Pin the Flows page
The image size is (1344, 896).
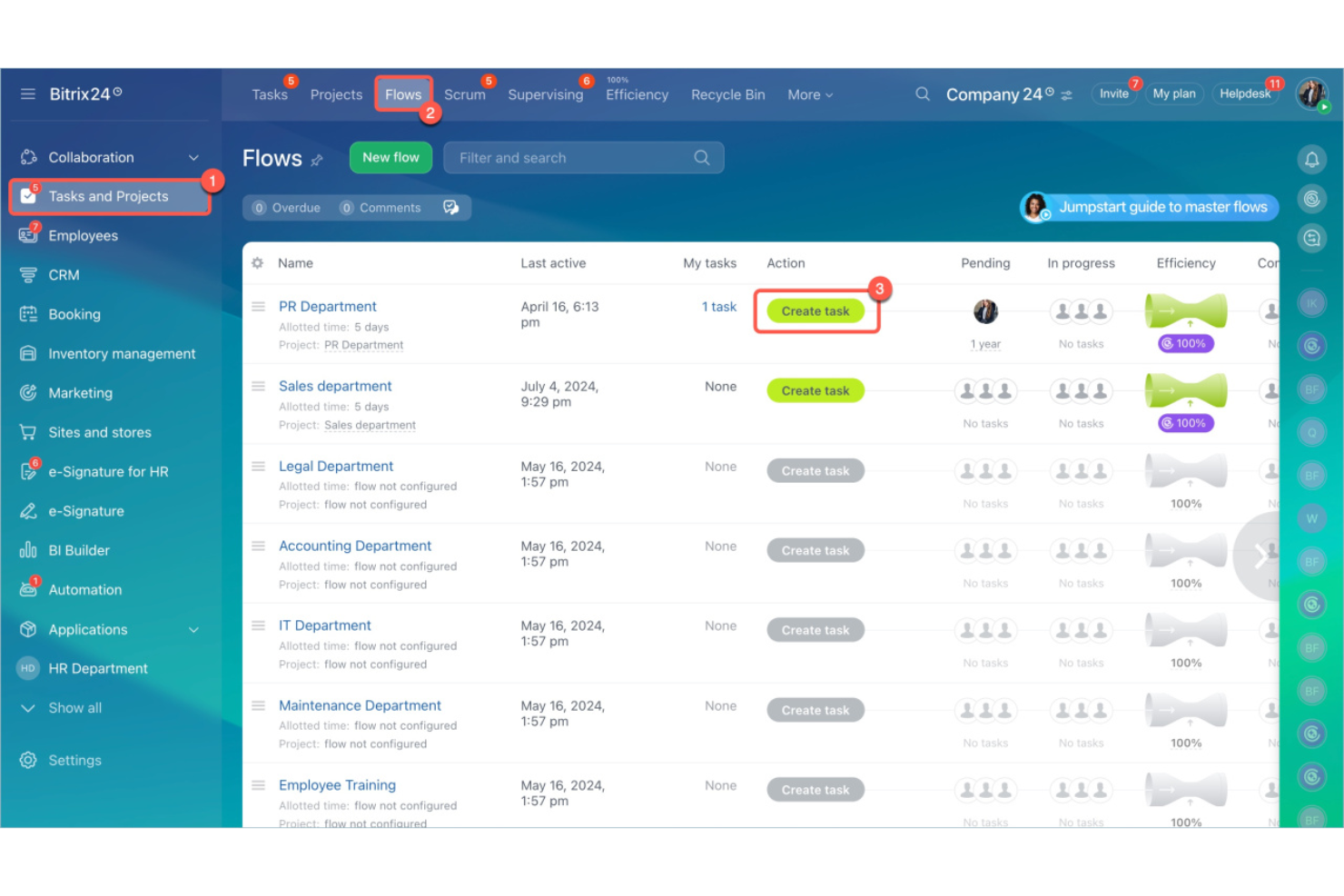[316, 160]
